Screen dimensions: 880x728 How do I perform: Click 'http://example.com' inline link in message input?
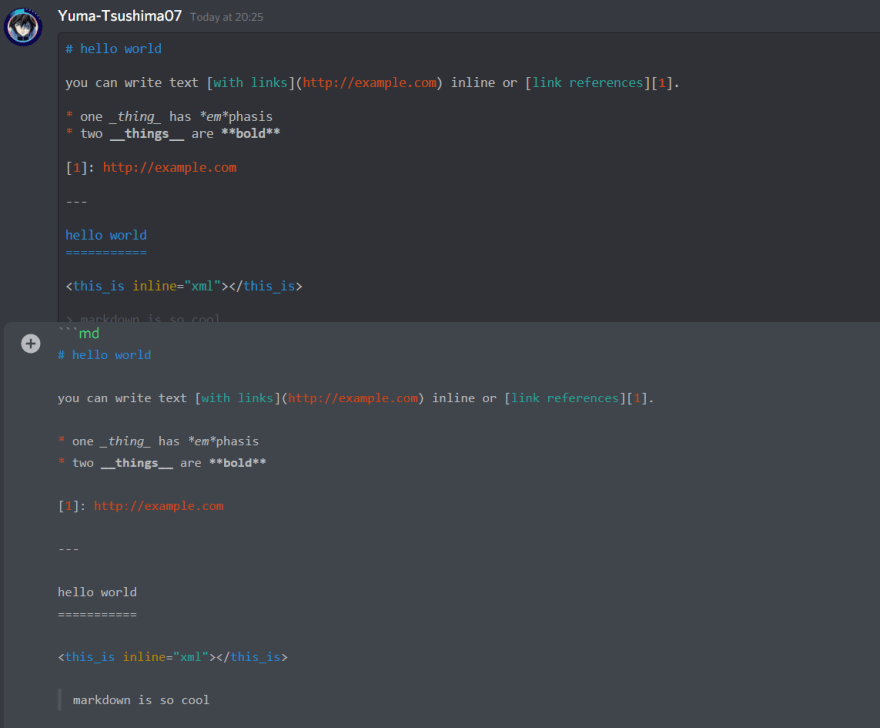[353, 398]
